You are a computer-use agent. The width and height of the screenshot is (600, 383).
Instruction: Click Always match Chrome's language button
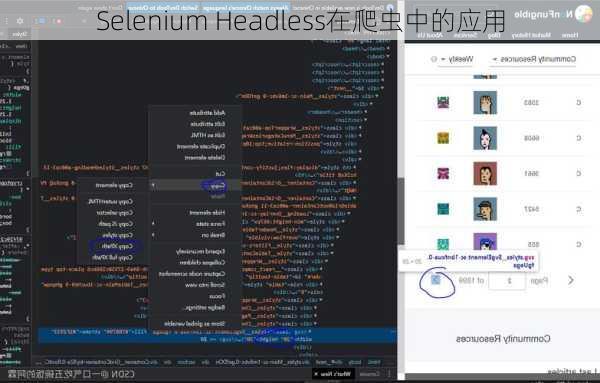(245, 8)
